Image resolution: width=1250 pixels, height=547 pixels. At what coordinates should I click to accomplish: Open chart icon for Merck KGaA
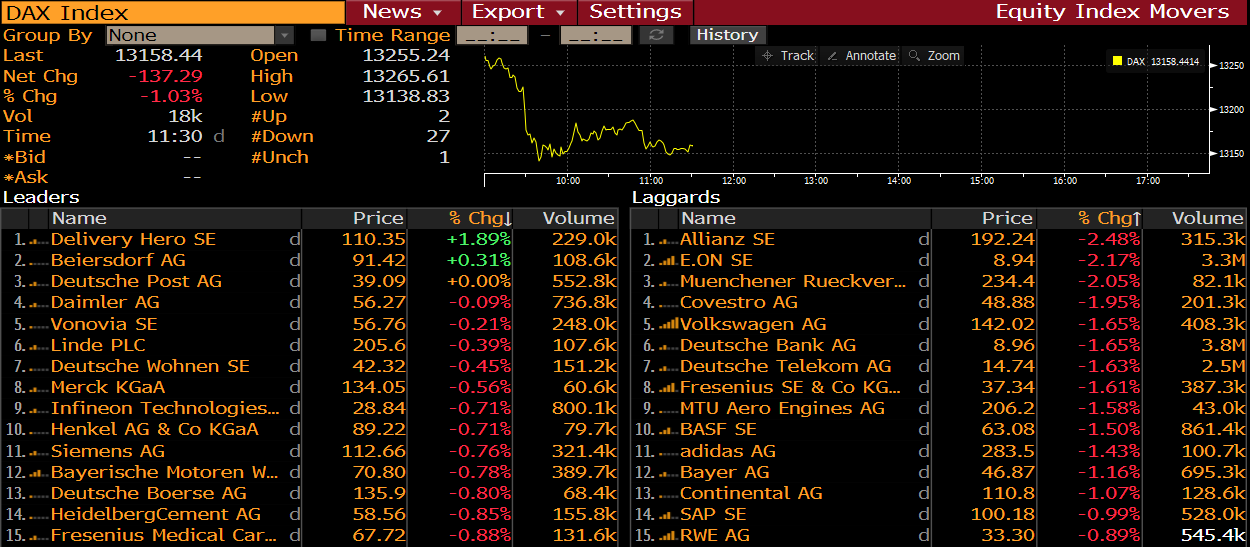[39, 388]
